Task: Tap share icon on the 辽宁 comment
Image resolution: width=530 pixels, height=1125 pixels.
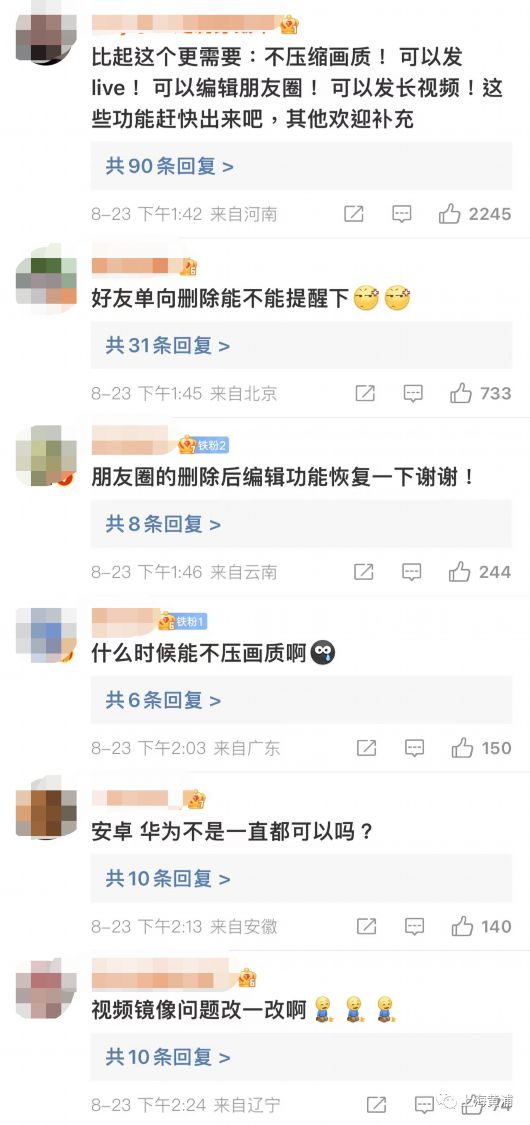Action: click(x=377, y=1104)
